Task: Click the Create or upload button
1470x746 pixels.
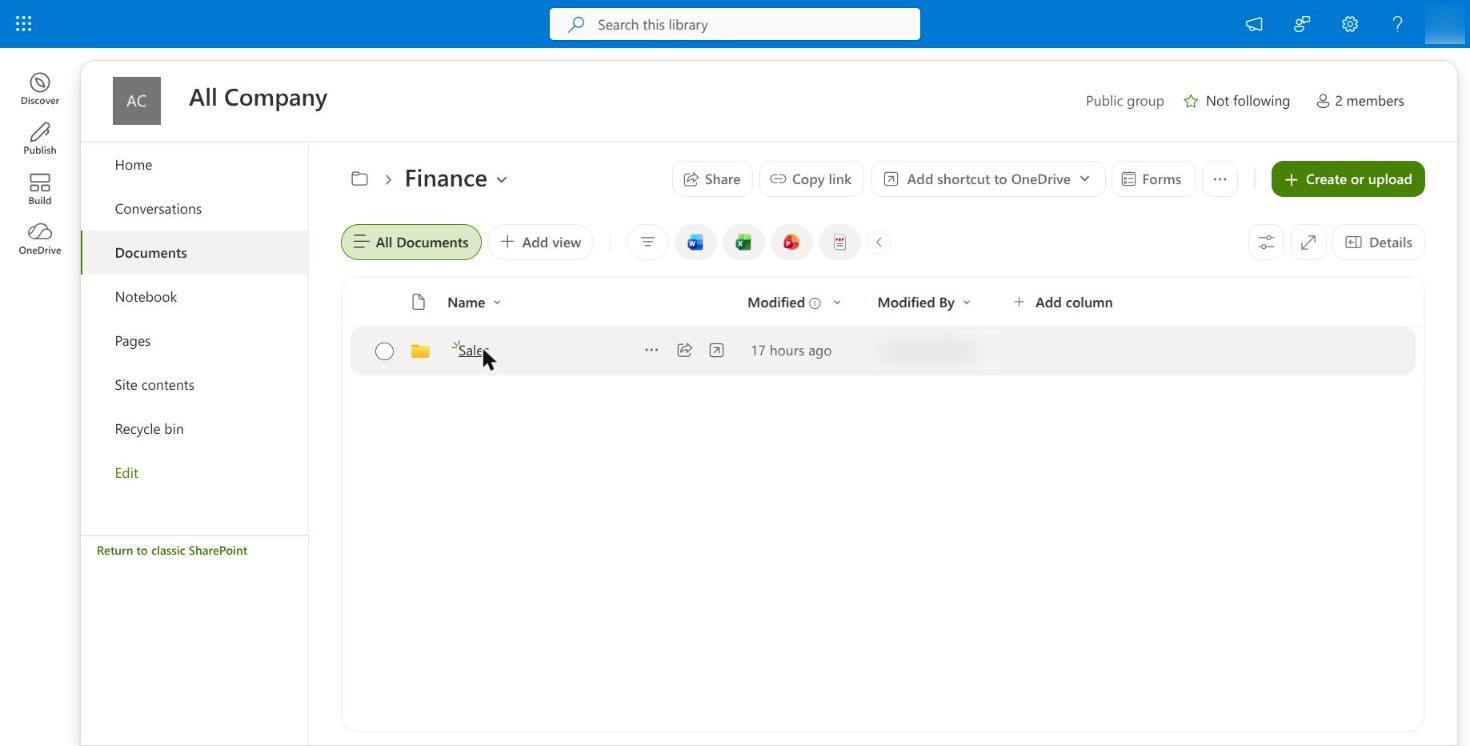Action: coord(1348,179)
